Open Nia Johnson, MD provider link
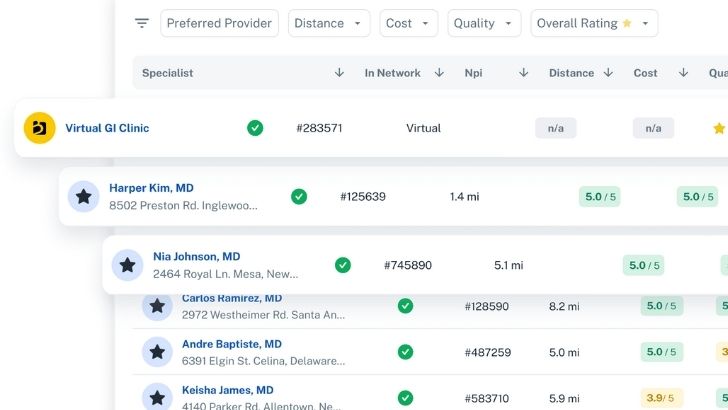 (196, 256)
